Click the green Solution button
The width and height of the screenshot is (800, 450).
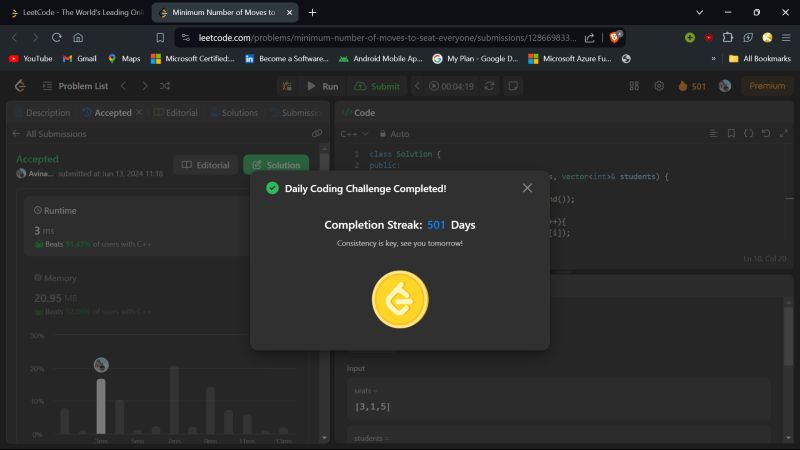pyautogui.click(x=276, y=165)
